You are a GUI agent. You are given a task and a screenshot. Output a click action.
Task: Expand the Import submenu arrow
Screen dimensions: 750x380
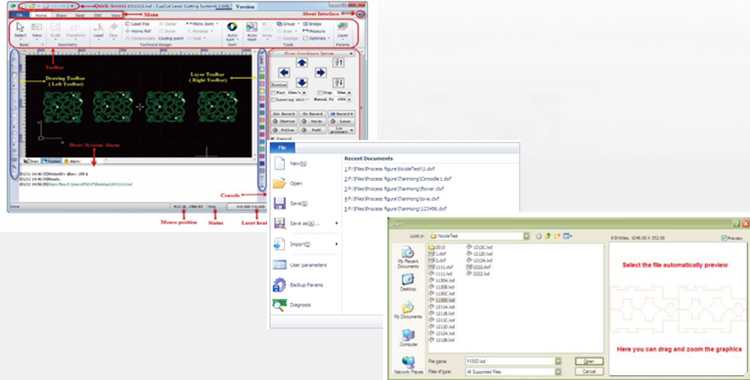pyautogui.click(x=337, y=244)
